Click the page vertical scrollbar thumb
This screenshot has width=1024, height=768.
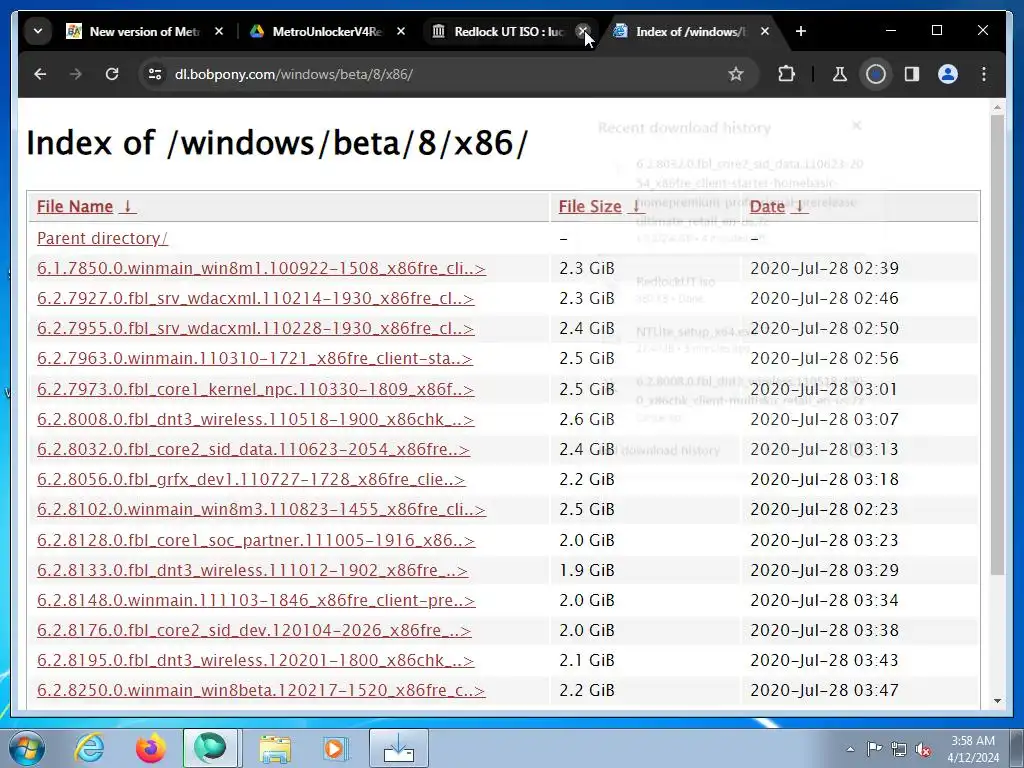click(997, 345)
